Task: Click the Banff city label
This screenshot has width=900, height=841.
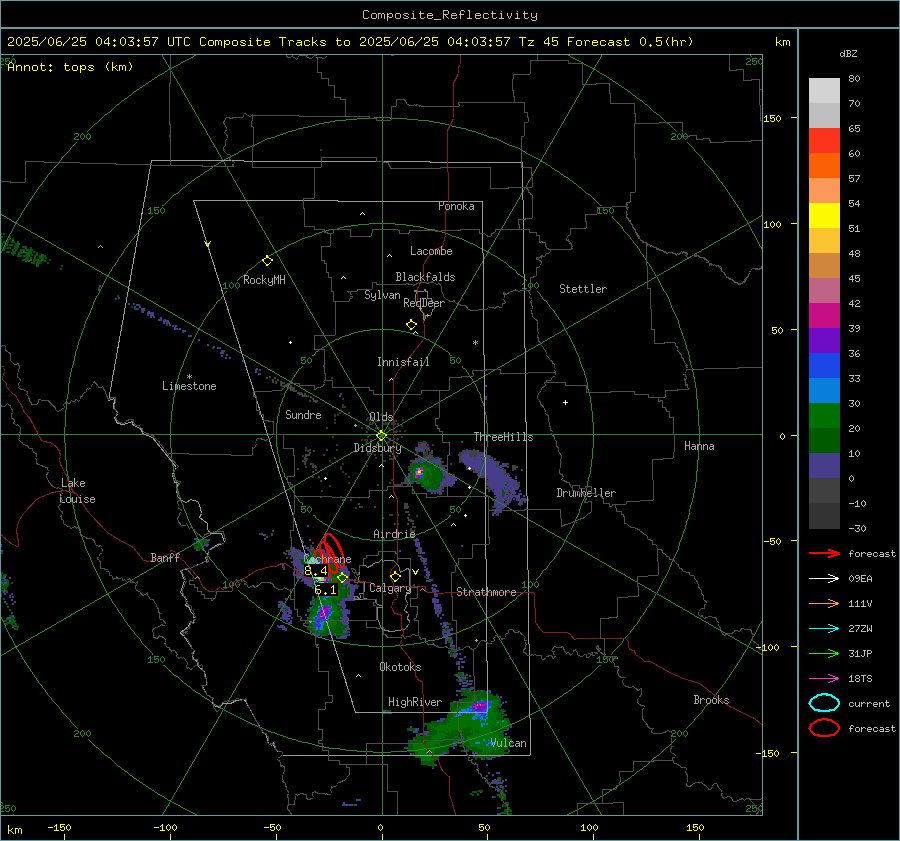Action: click(165, 558)
